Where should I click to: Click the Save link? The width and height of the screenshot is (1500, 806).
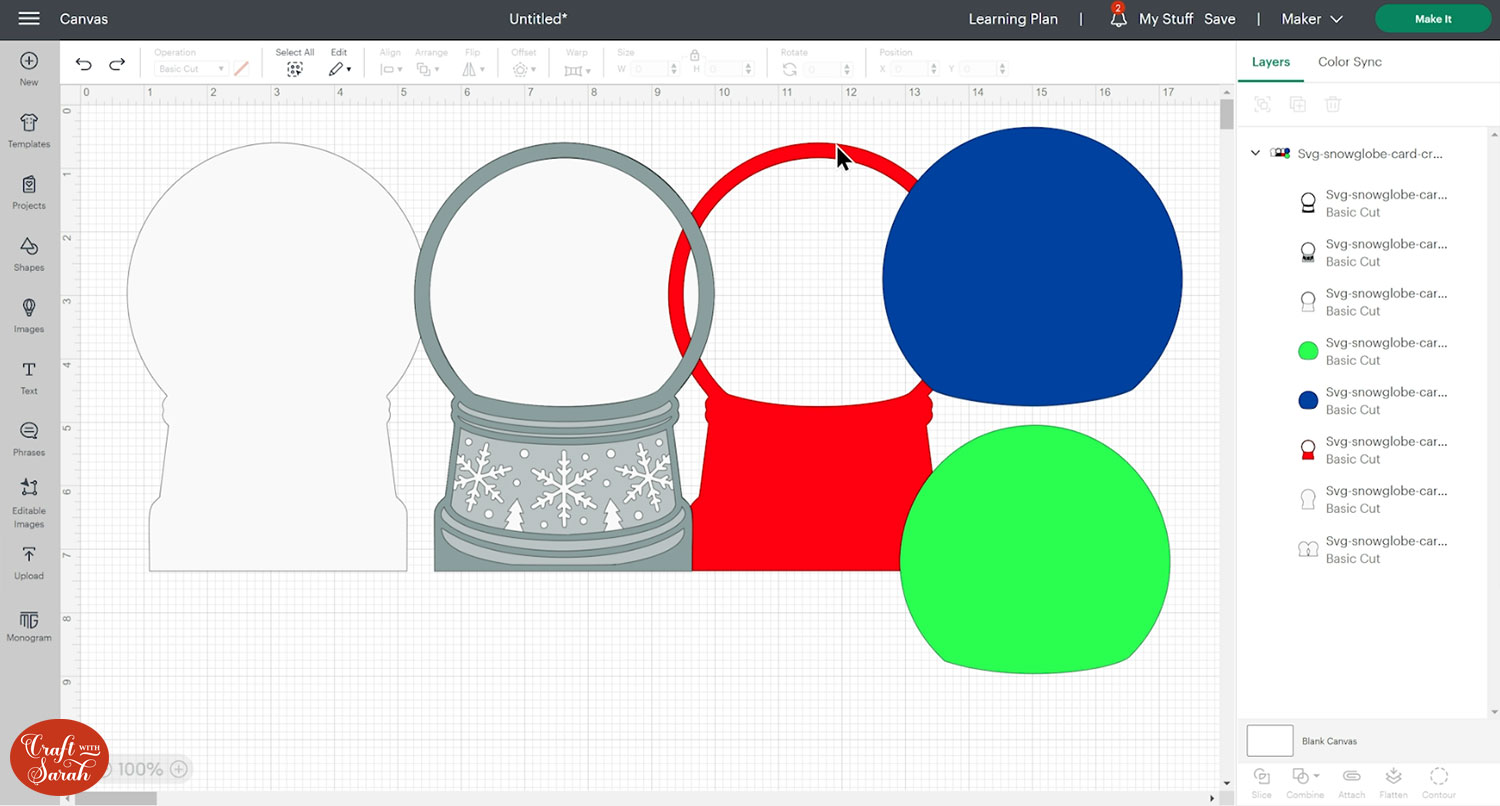tap(1219, 19)
